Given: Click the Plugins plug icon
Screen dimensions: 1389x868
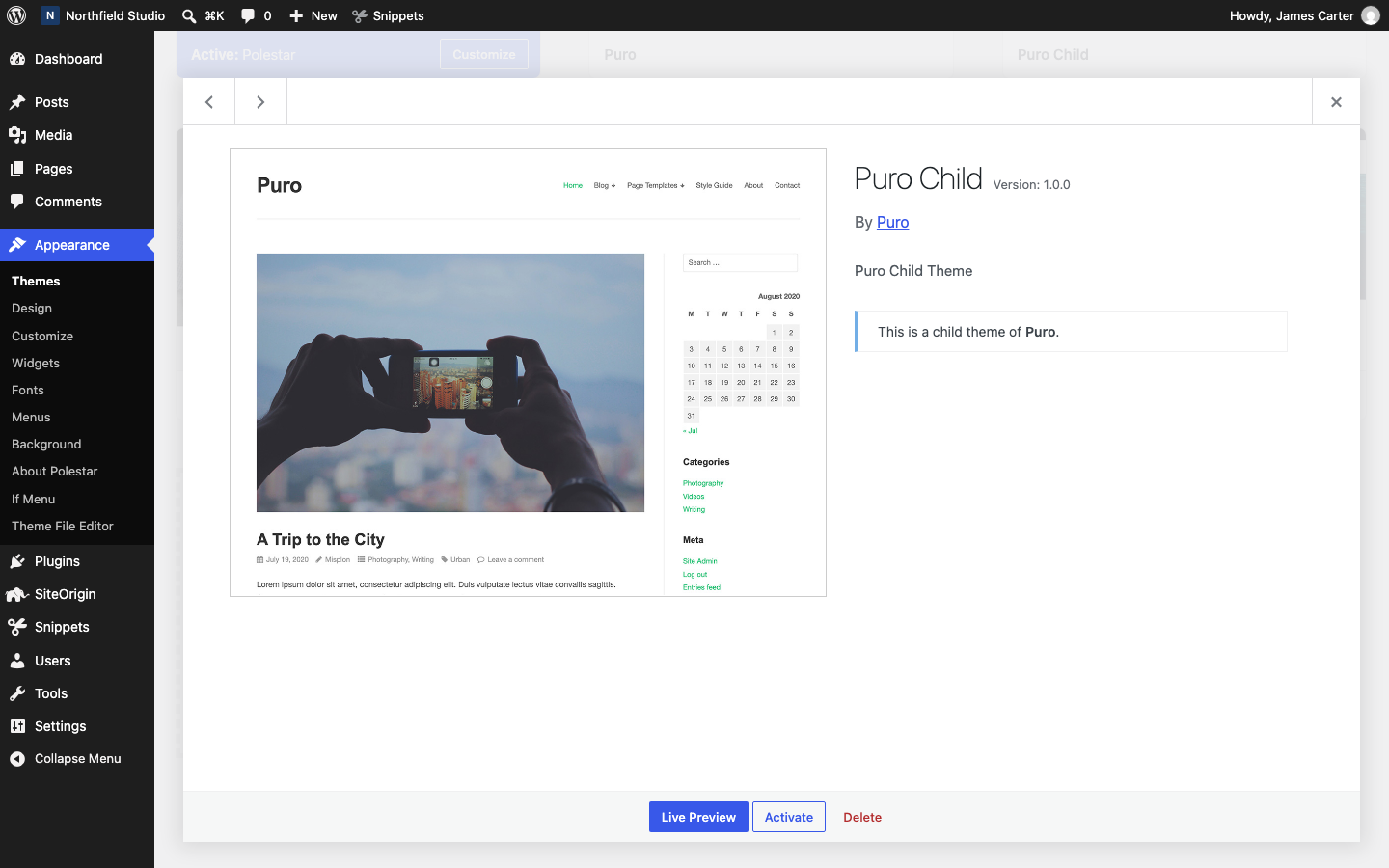Looking at the screenshot, I should (x=17, y=561).
